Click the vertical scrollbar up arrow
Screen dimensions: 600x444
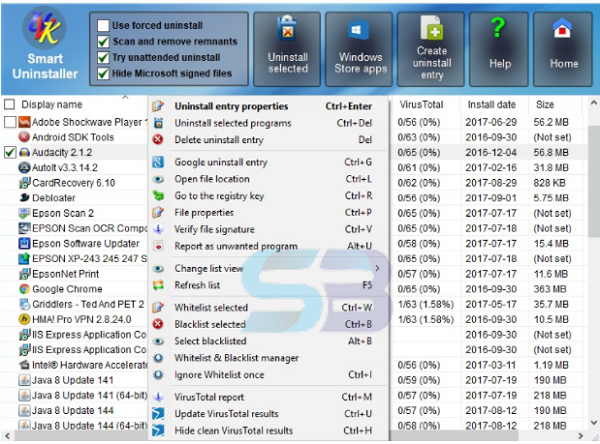tap(593, 103)
